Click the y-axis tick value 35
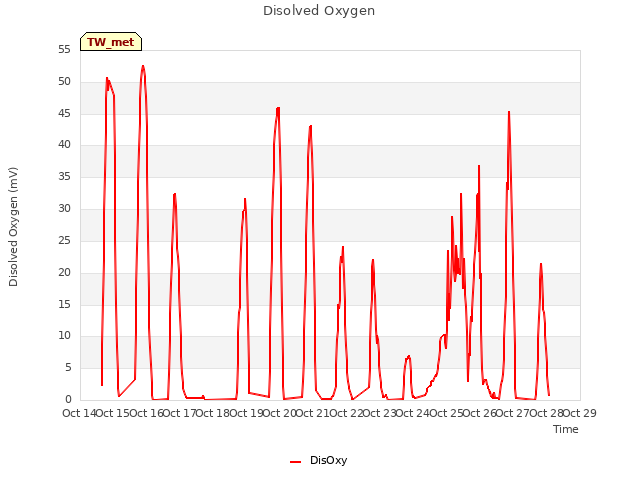This screenshot has width=640, height=480. coord(64,177)
